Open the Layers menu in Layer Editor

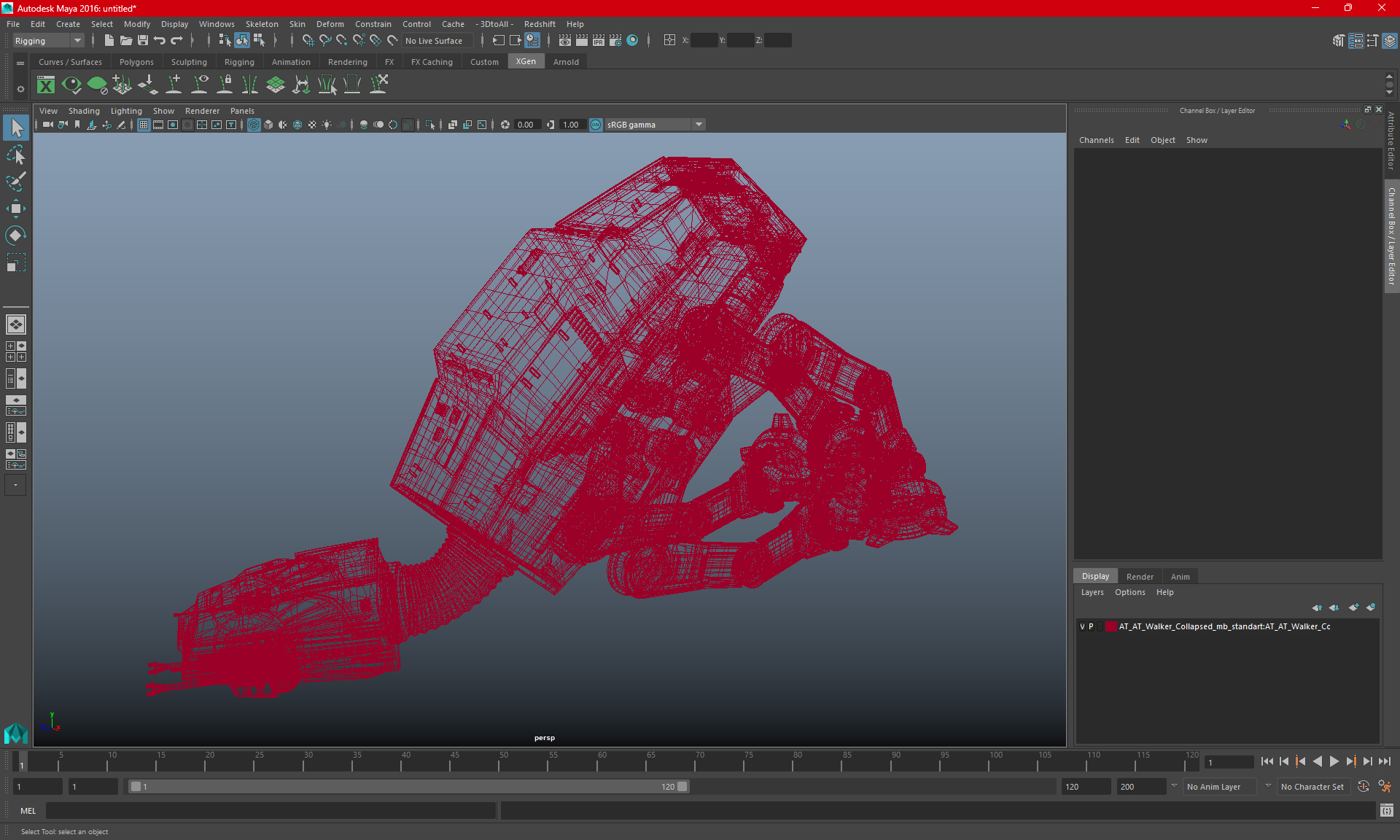(x=1092, y=592)
